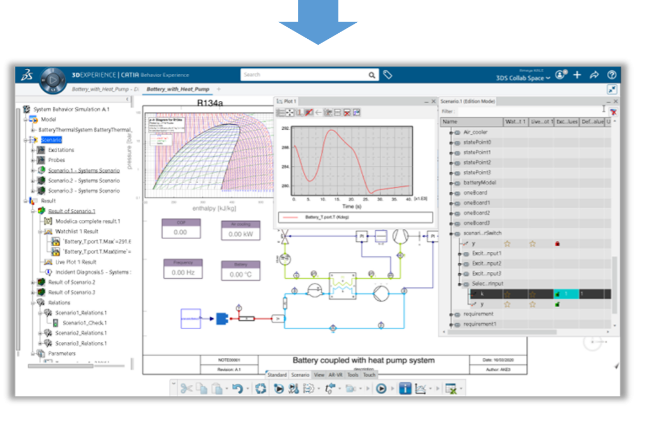Screen dimensions: 654x425
Task: Open the 3DS Collab Space dropdown
Action: click(523, 78)
